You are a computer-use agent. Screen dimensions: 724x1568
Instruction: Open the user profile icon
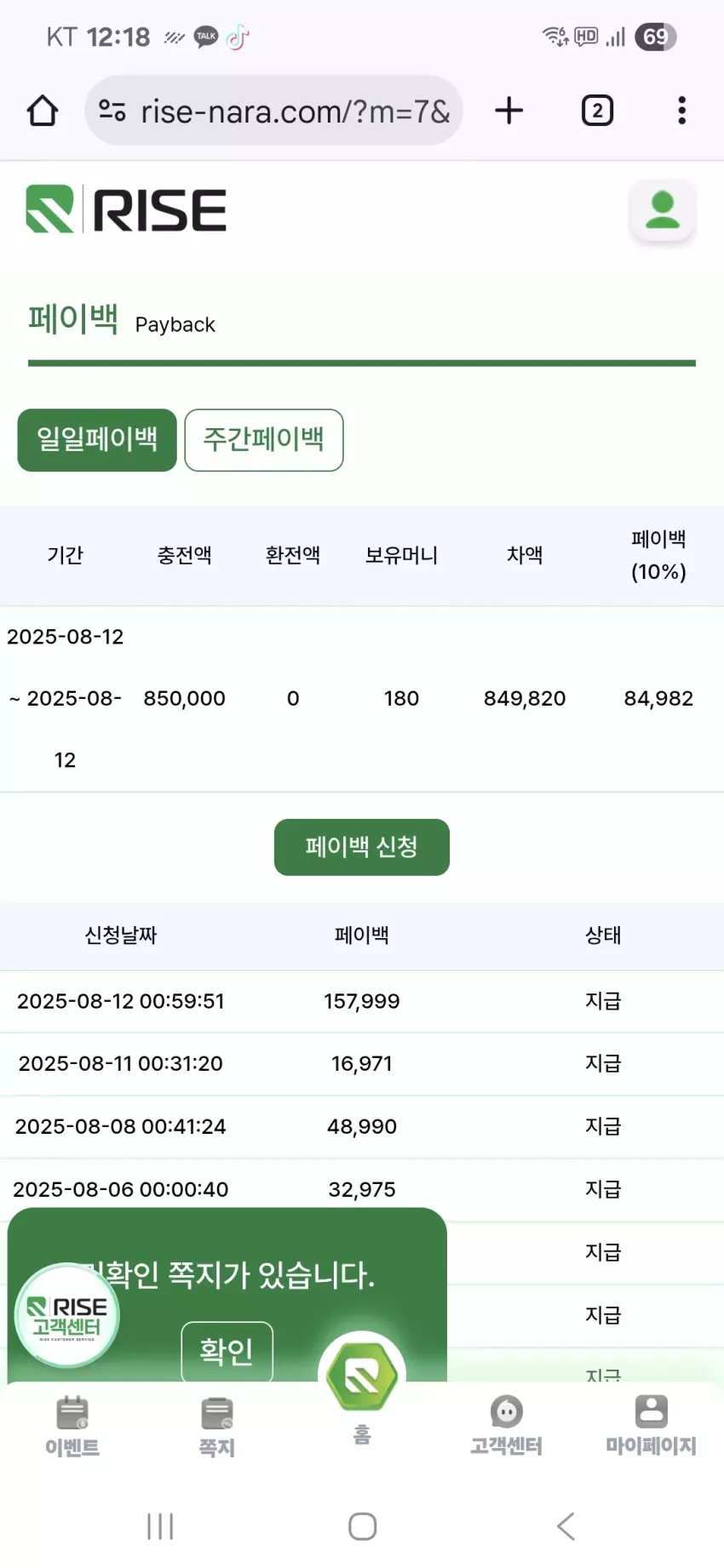[x=662, y=210]
